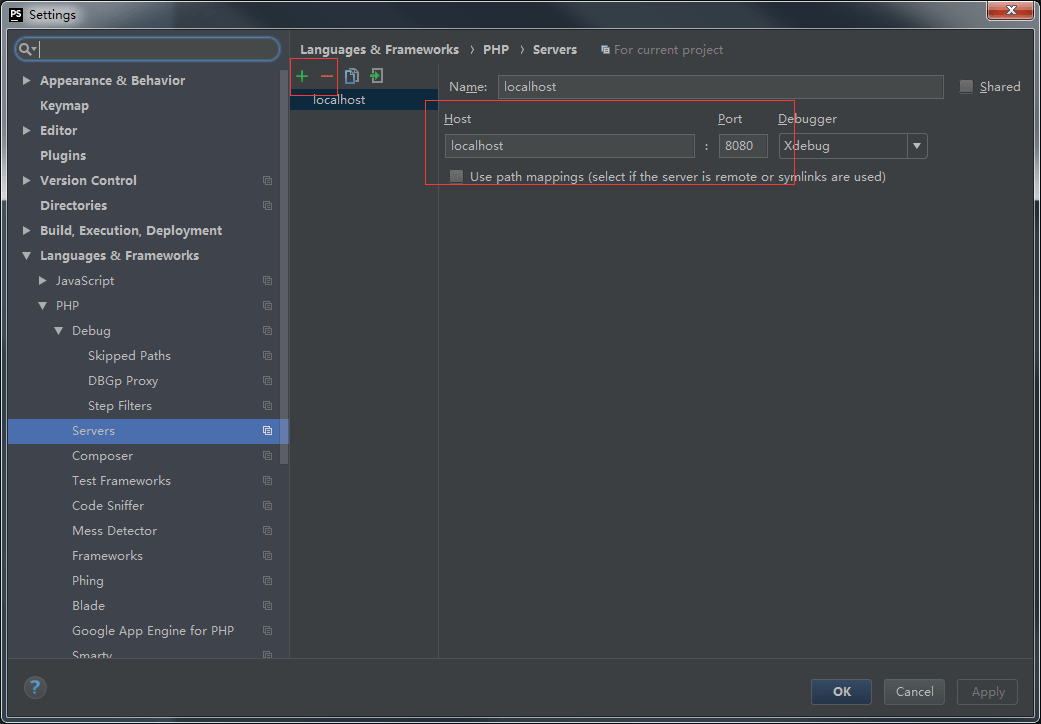Click into the Host field
Viewport: 1041px width, 724px height.
tap(570, 146)
